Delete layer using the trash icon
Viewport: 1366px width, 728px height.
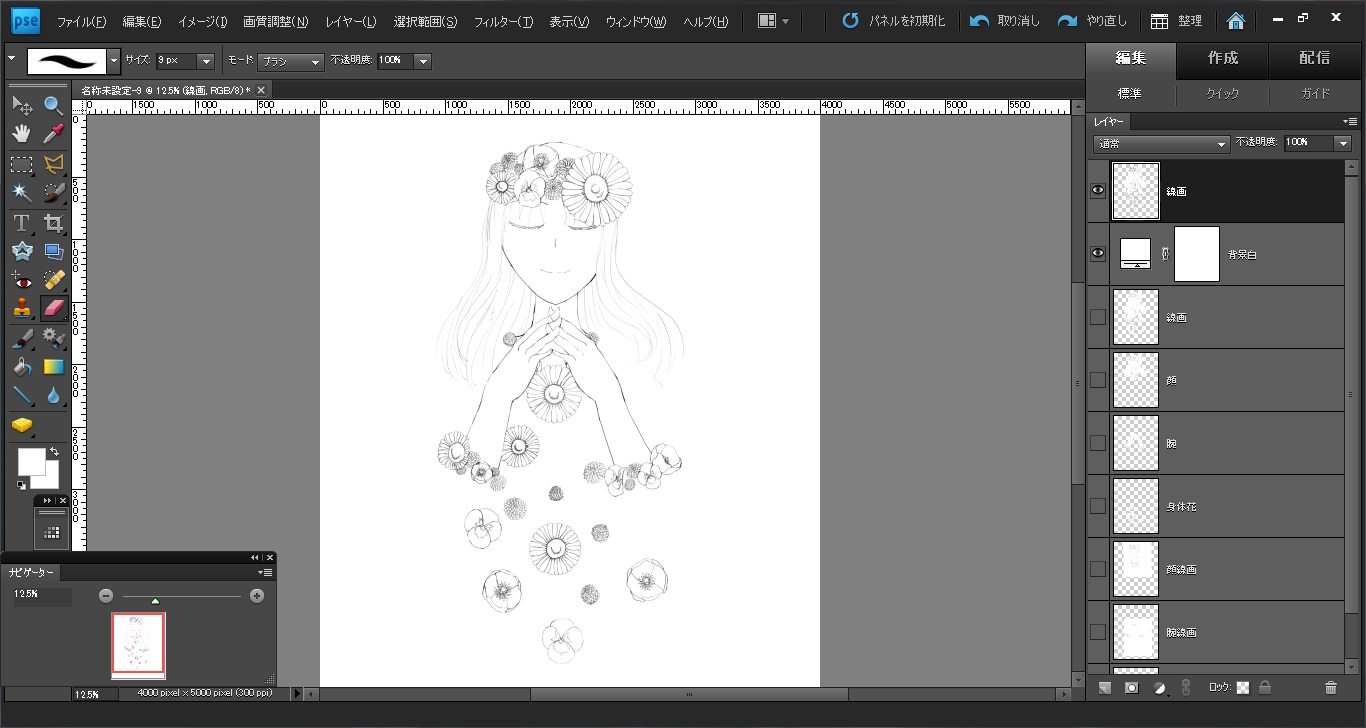pos(1330,688)
